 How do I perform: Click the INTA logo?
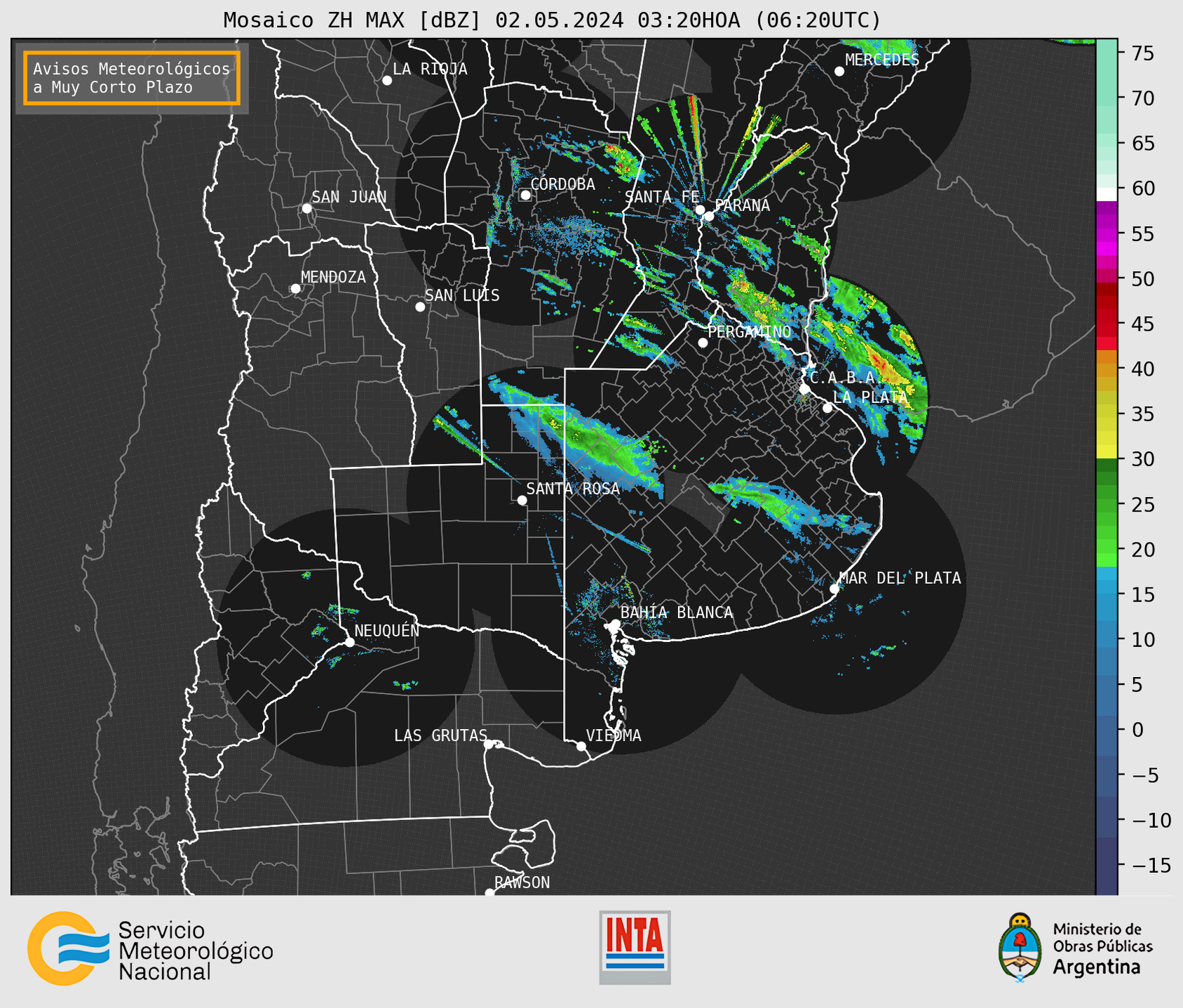click(x=635, y=947)
